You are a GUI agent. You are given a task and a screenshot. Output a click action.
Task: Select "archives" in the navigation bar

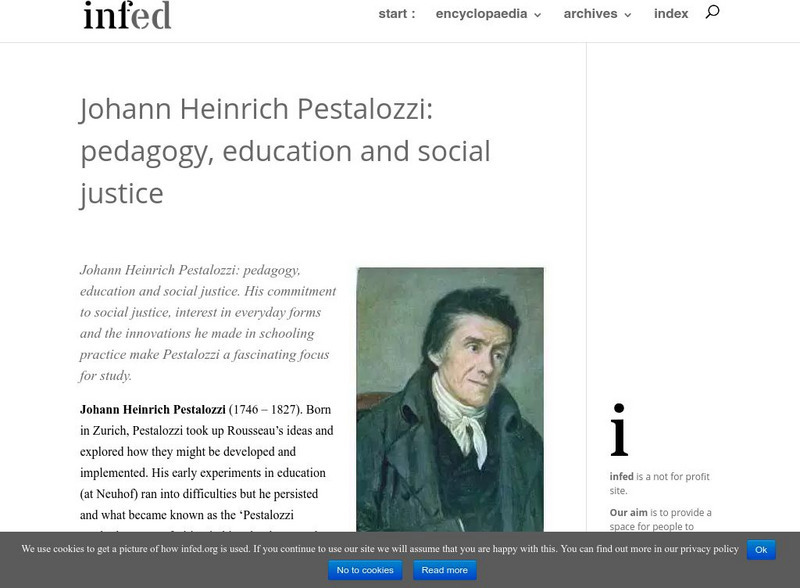coord(592,14)
